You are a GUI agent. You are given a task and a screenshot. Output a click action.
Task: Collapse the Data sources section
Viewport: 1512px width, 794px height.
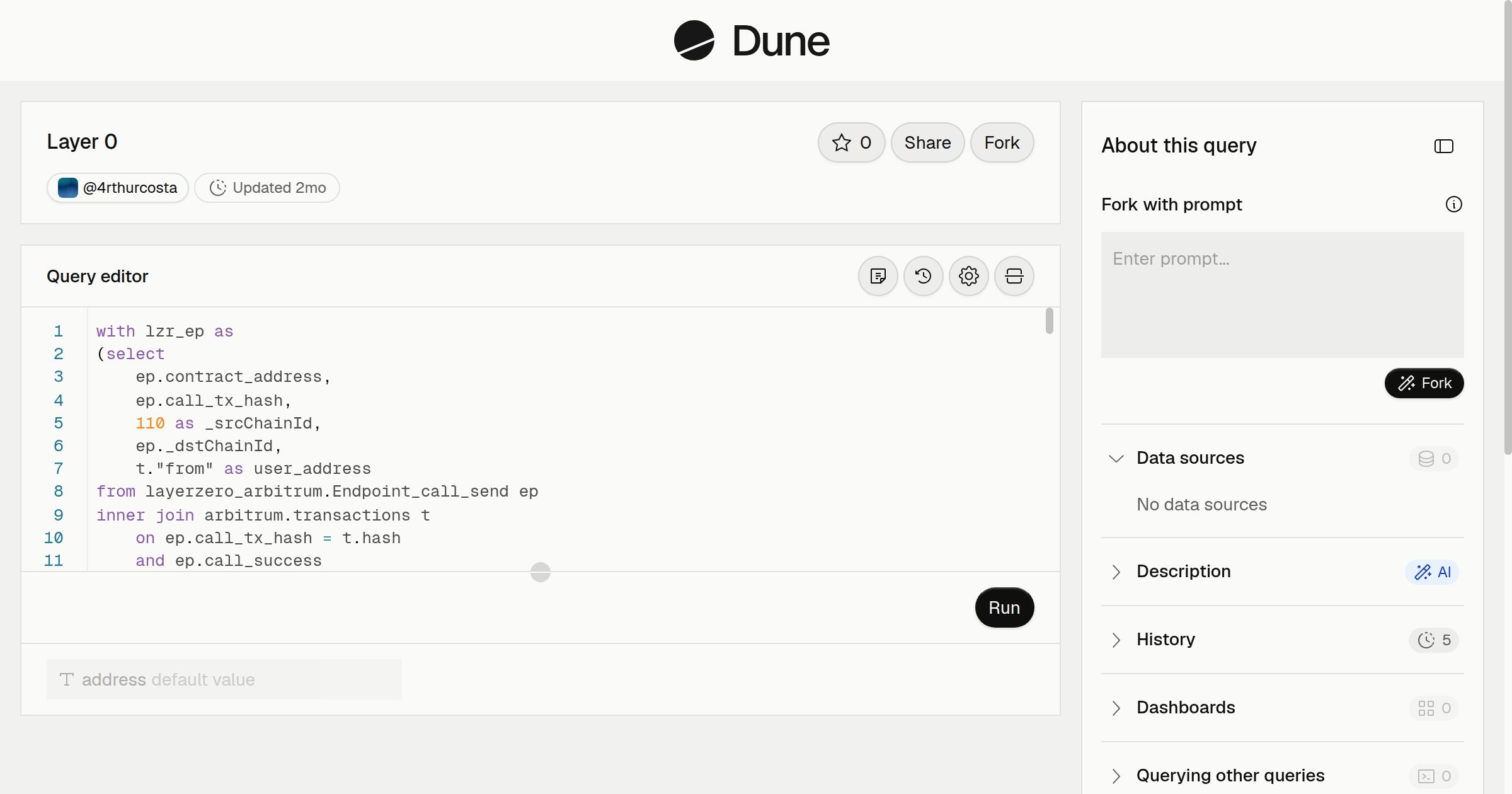[x=1116, y=458]
